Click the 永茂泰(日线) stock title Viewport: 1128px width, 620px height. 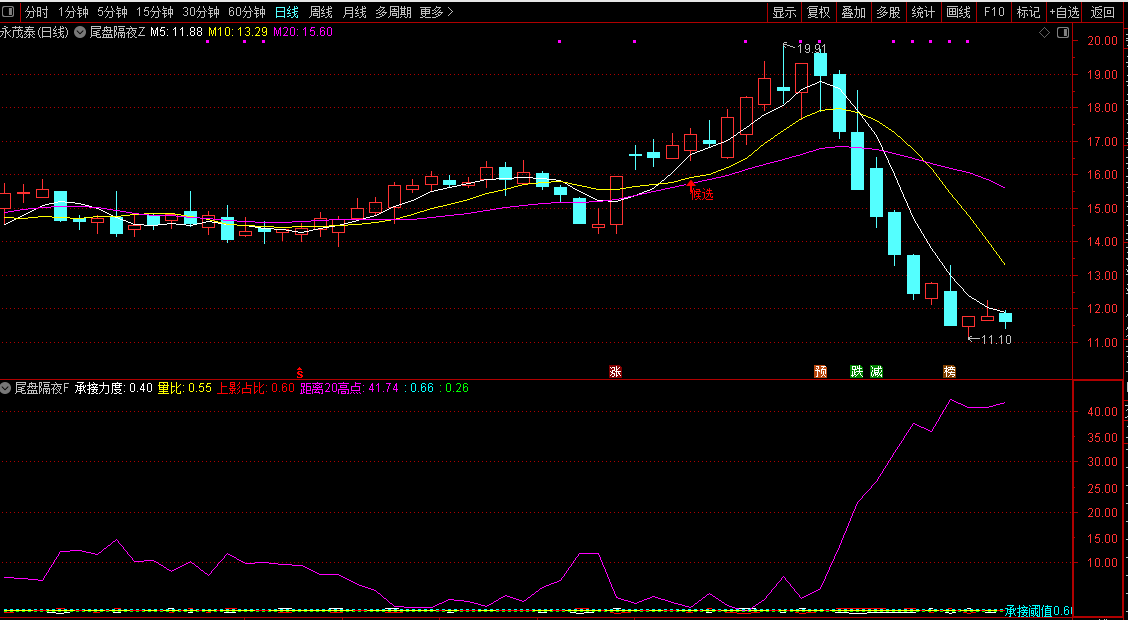point(35,32)
